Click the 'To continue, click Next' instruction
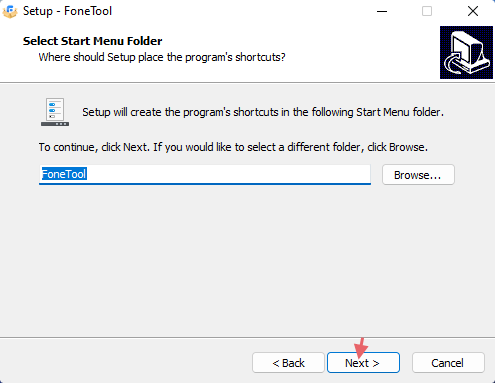 tap(233, 147)
